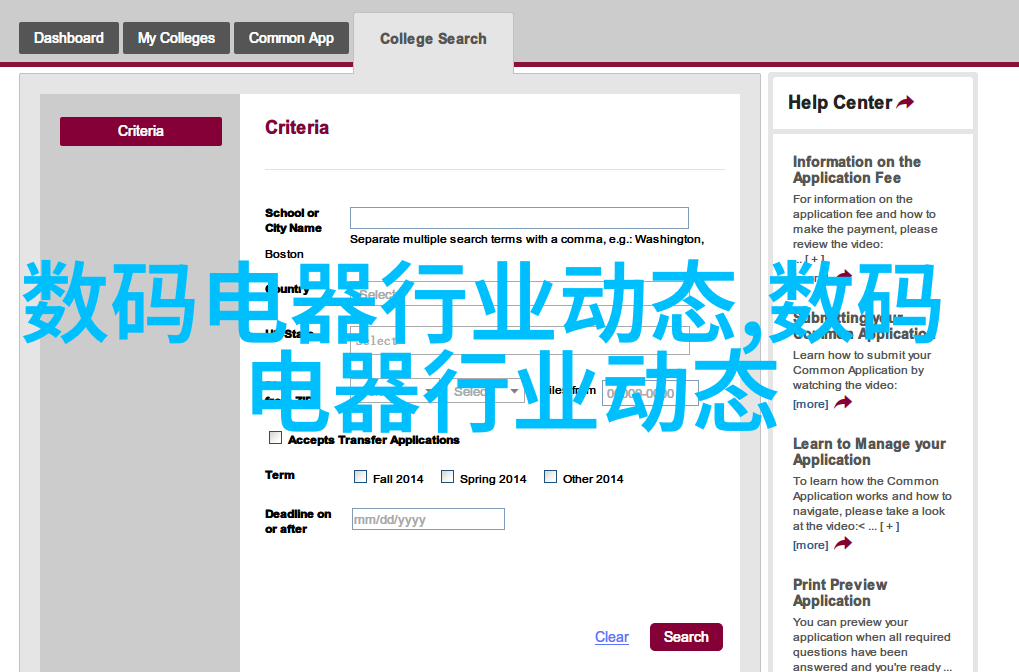Click the Deadline mm/dd/yyyy date field
1019x672 pixels.
[428, 519]
